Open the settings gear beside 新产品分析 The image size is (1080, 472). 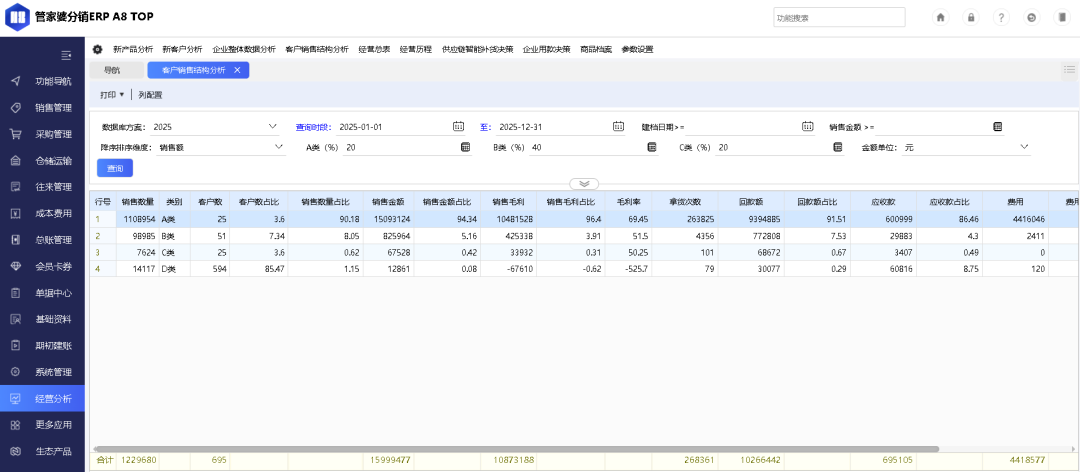98,50
